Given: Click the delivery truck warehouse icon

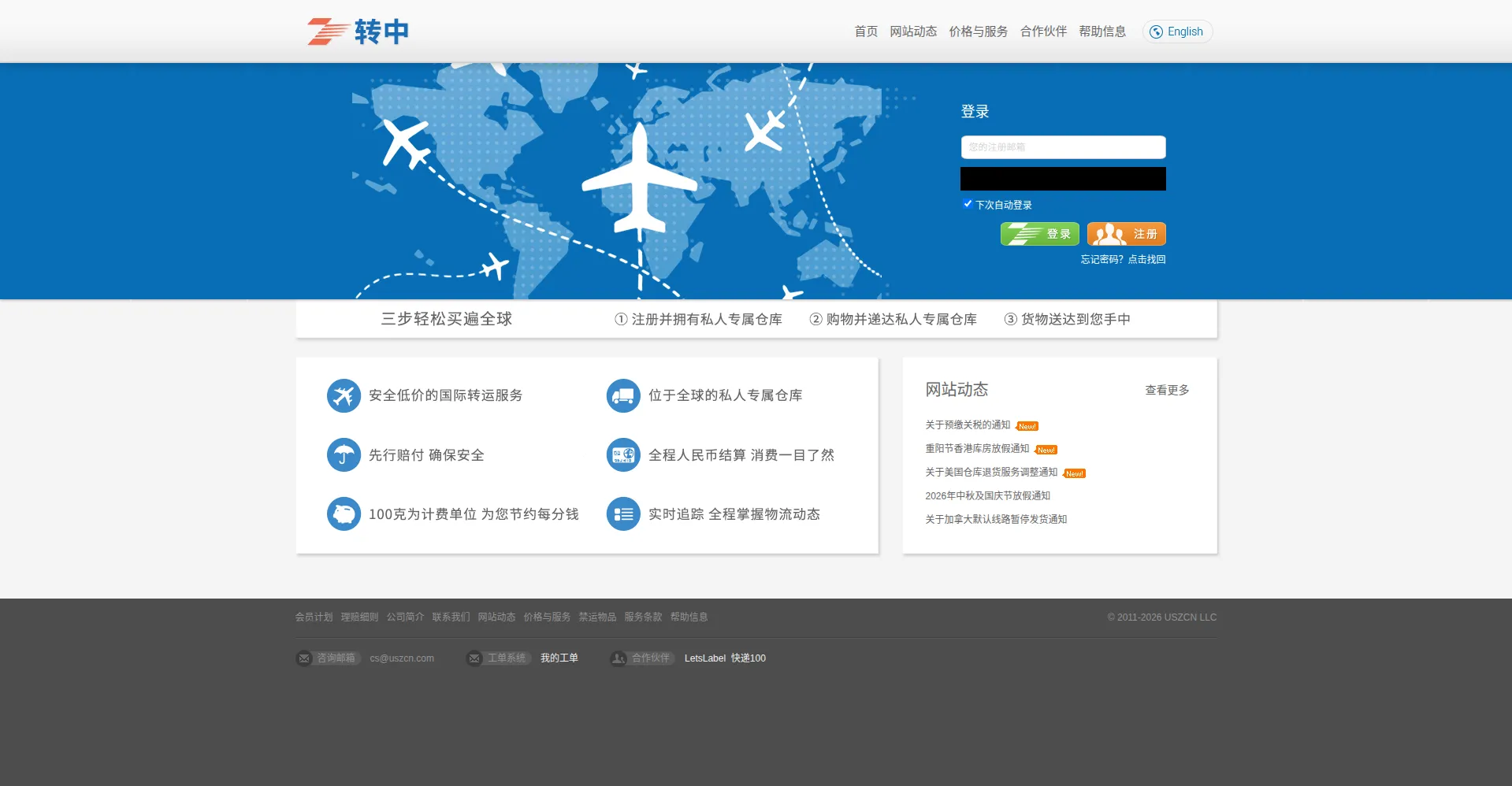Looking at the screenshot, I should pyautogui.click(x=623, y=395).
